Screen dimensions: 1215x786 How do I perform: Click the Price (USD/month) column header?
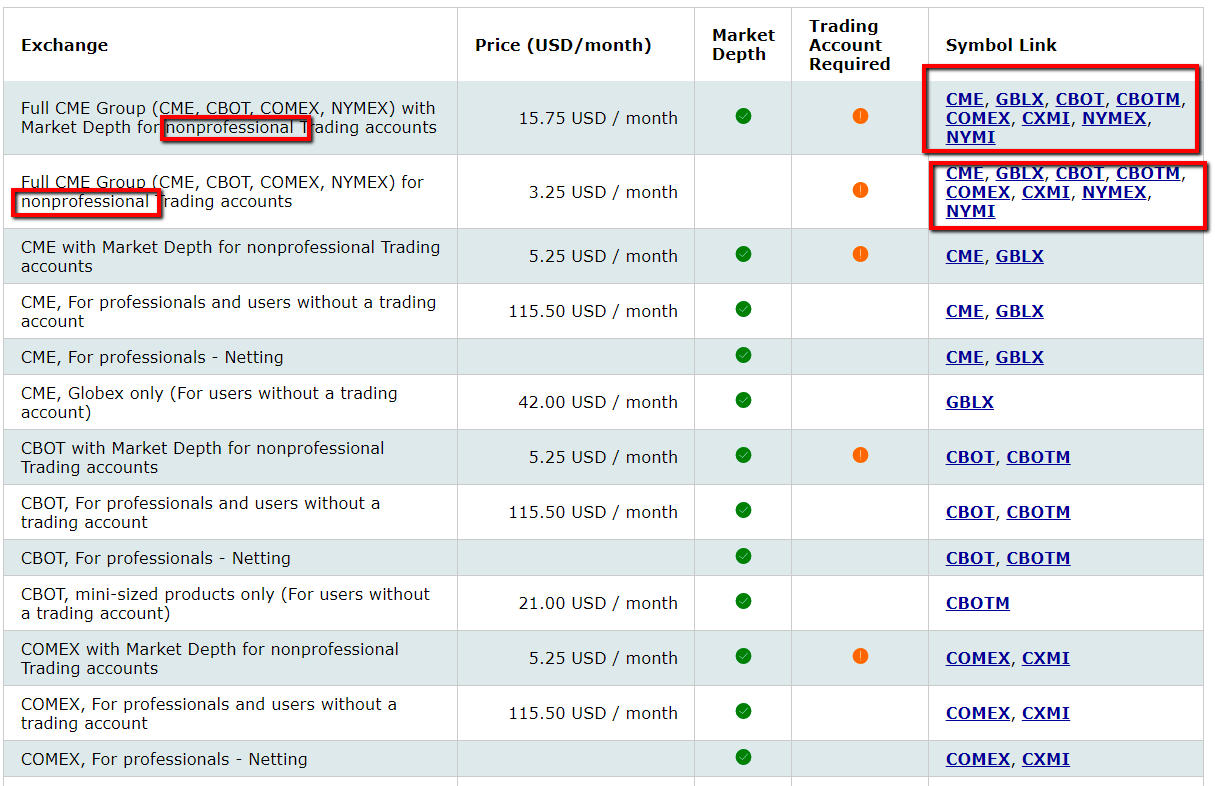click(x=563, y=45)
